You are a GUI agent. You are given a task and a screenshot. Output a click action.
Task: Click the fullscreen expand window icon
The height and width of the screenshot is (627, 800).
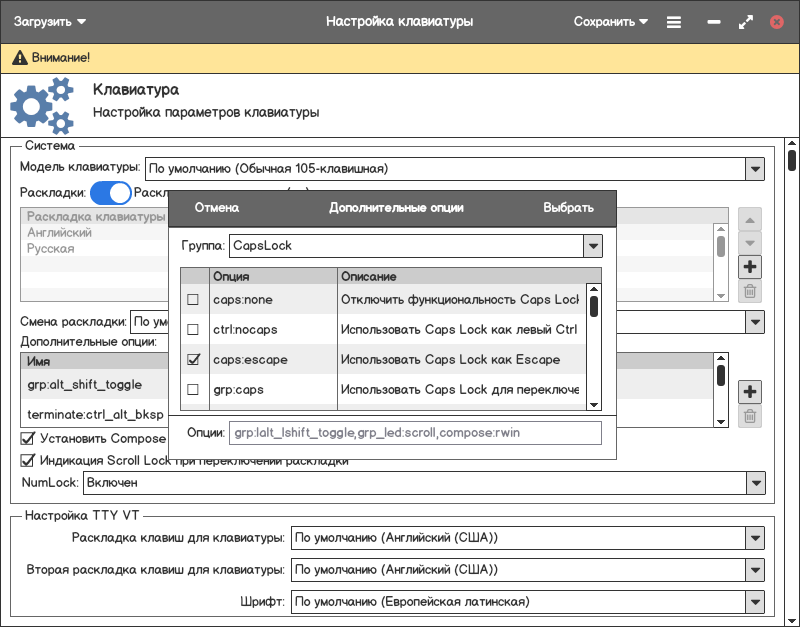(745, 21)
